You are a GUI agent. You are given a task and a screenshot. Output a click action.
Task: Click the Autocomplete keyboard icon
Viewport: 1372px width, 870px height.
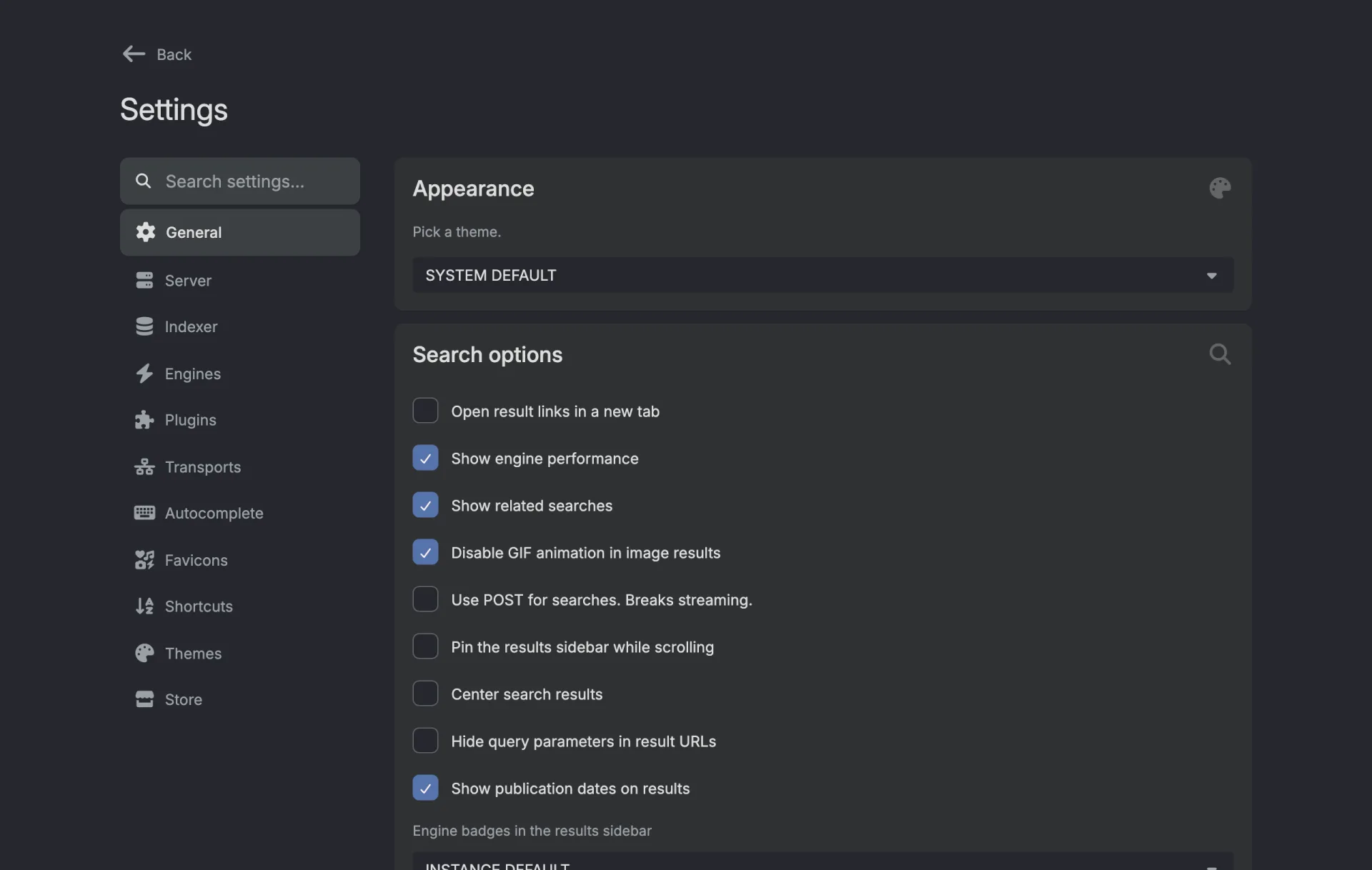pos(144,513)
